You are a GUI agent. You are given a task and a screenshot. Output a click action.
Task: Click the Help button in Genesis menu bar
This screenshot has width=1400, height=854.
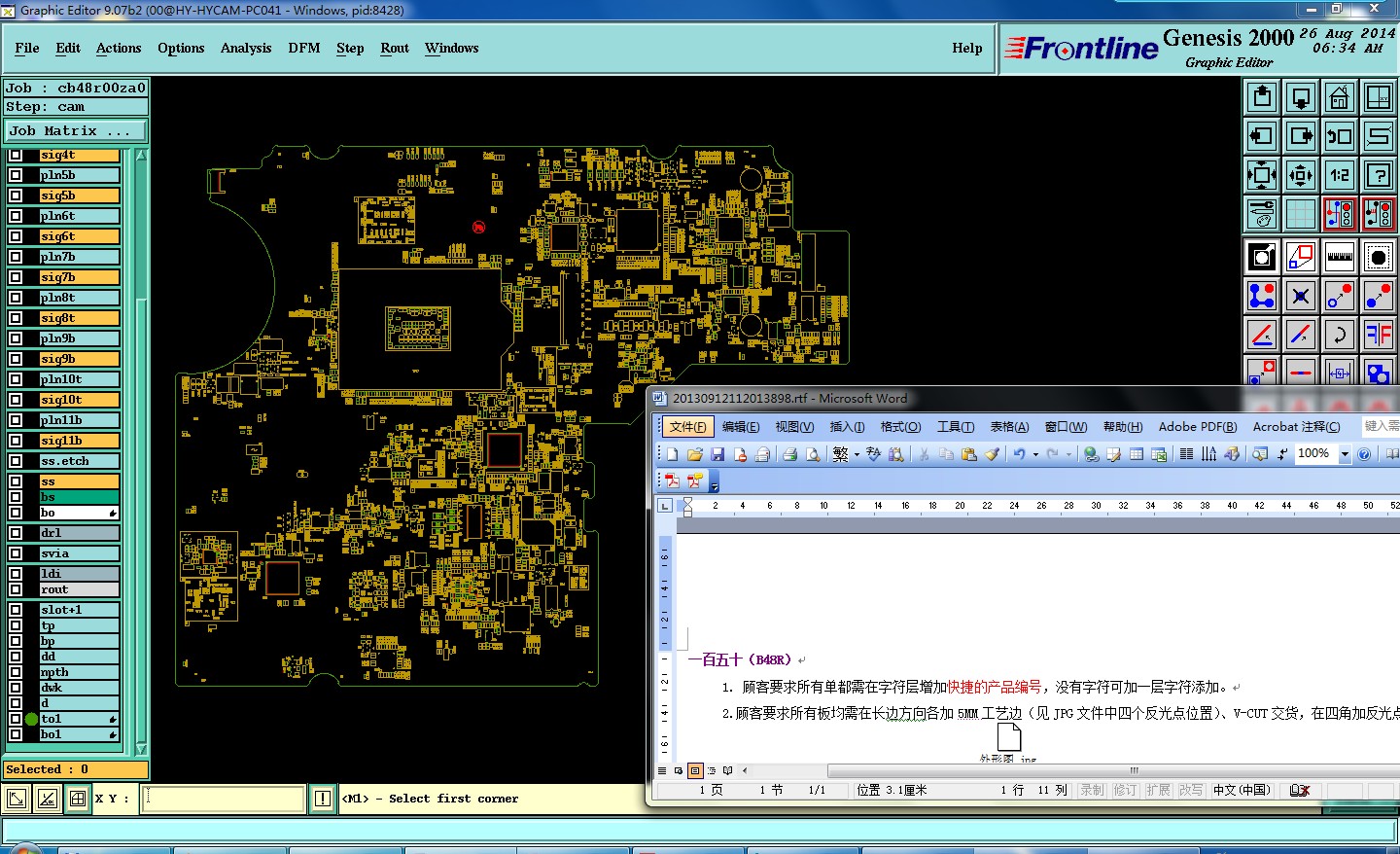point(967,48)
